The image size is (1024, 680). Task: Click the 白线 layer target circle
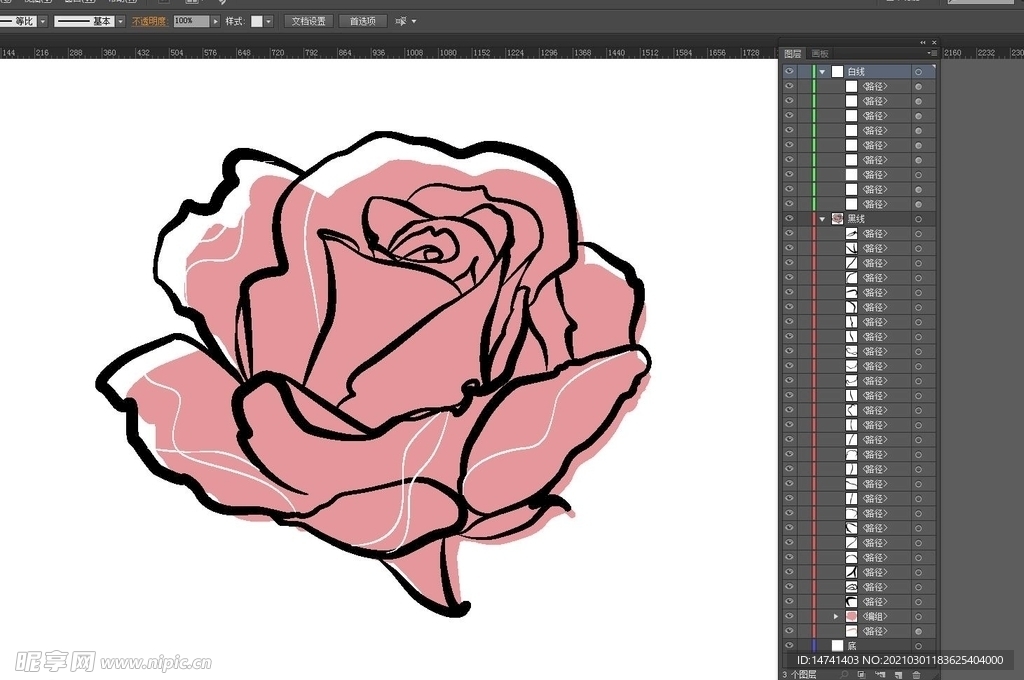[918, 72]
